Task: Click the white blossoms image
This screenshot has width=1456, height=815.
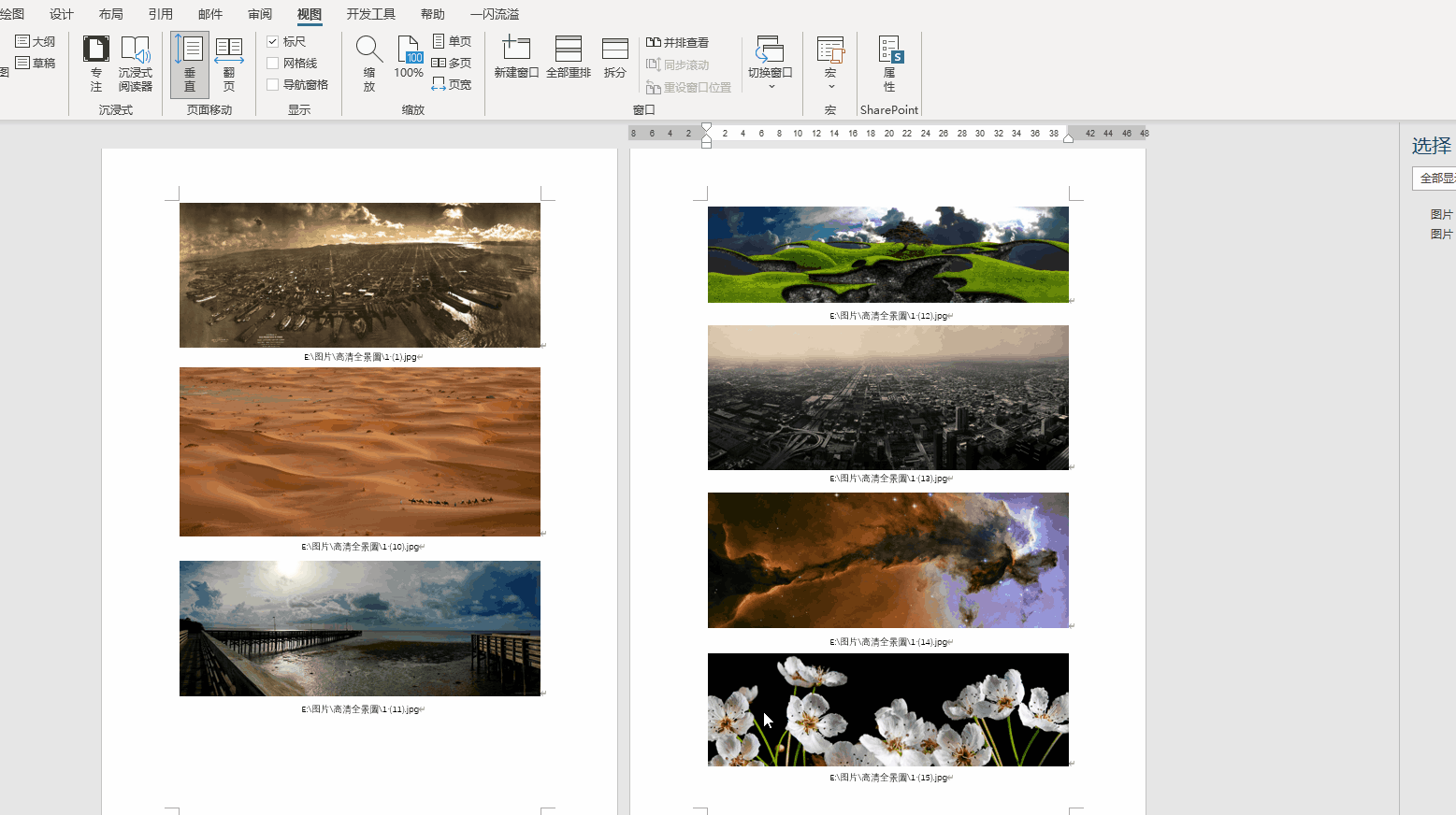Action: pyautogui.click(x=888, y=709)
